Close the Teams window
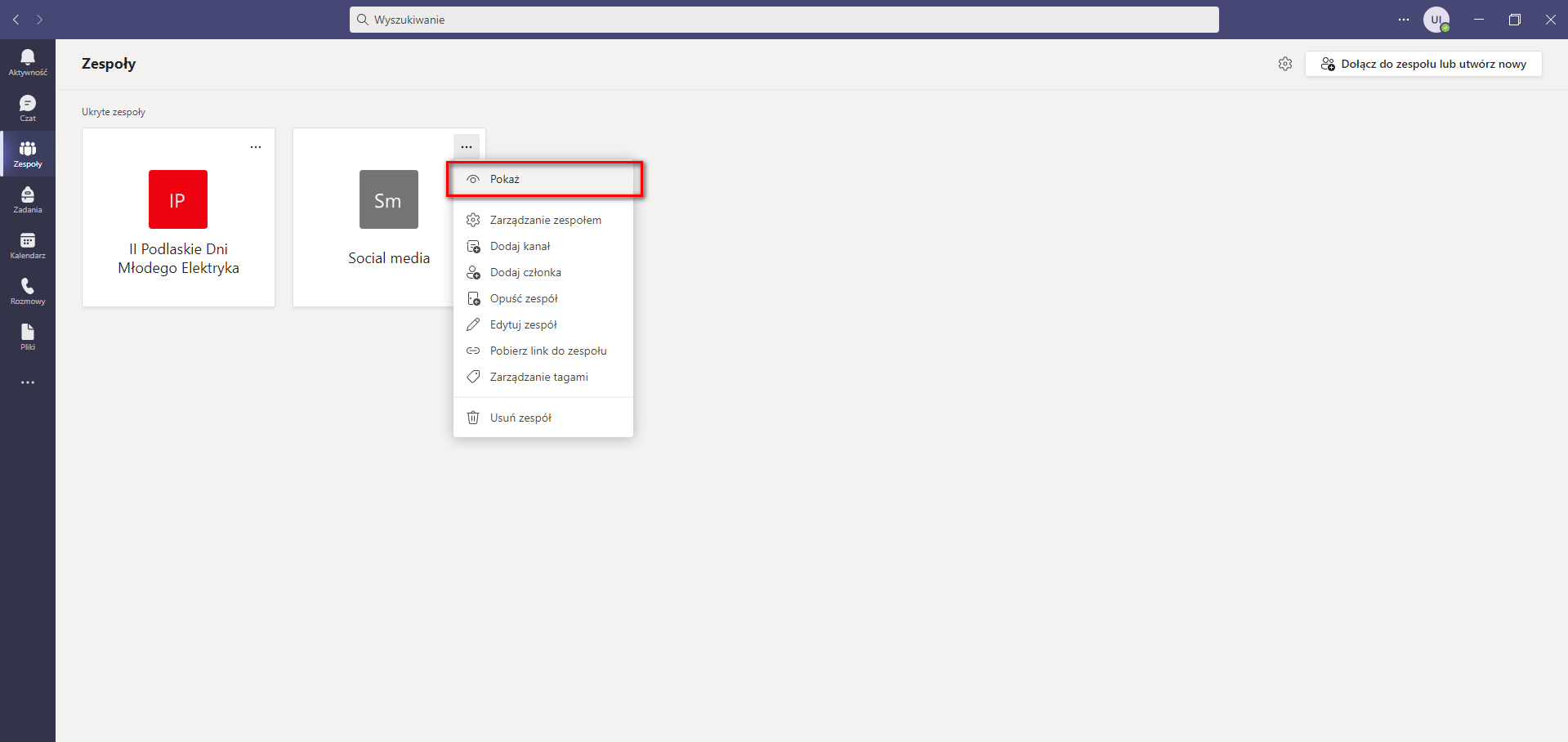 coord(1550,20)
